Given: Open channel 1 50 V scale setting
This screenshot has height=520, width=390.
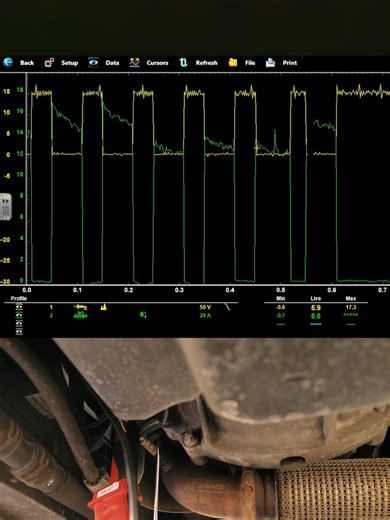Looking at the screenshot, I should 205,307.
